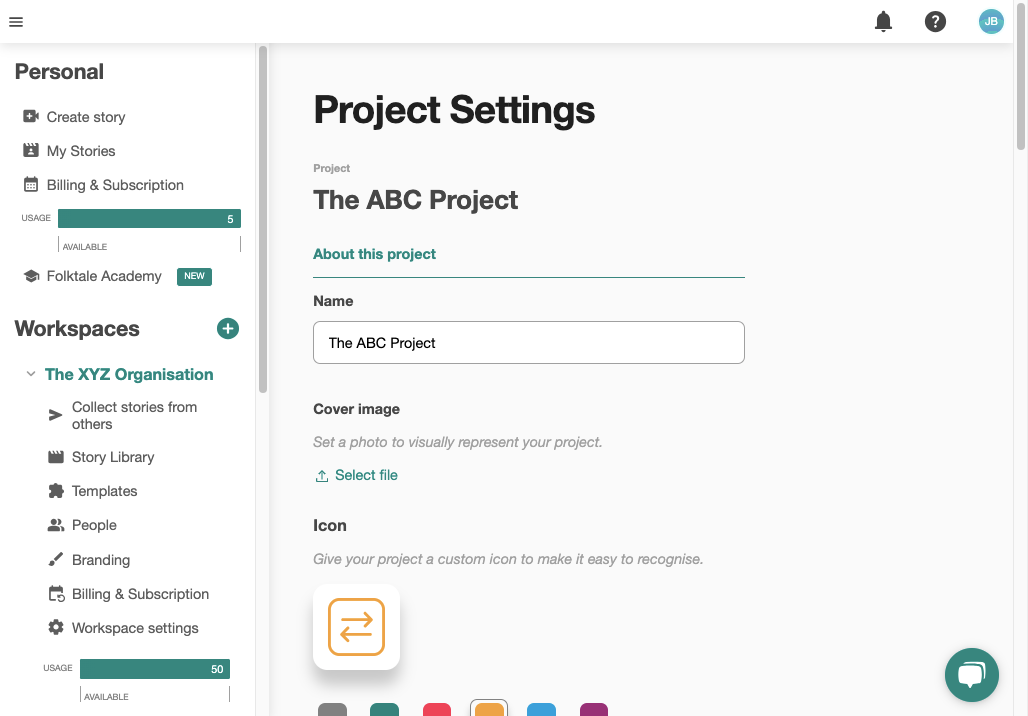Open Workspace settings menu item
The image size is (1028, 716).
coord(135,628)
